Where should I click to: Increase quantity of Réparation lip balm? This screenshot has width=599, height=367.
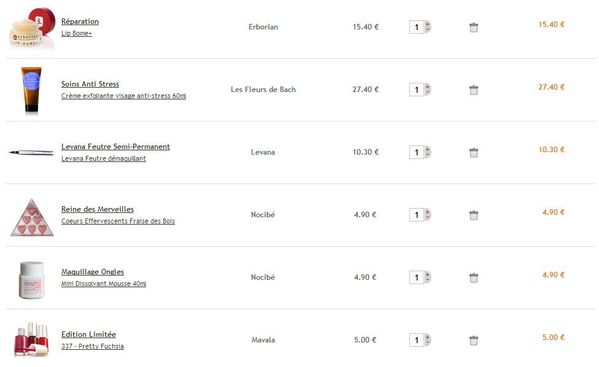427,24
